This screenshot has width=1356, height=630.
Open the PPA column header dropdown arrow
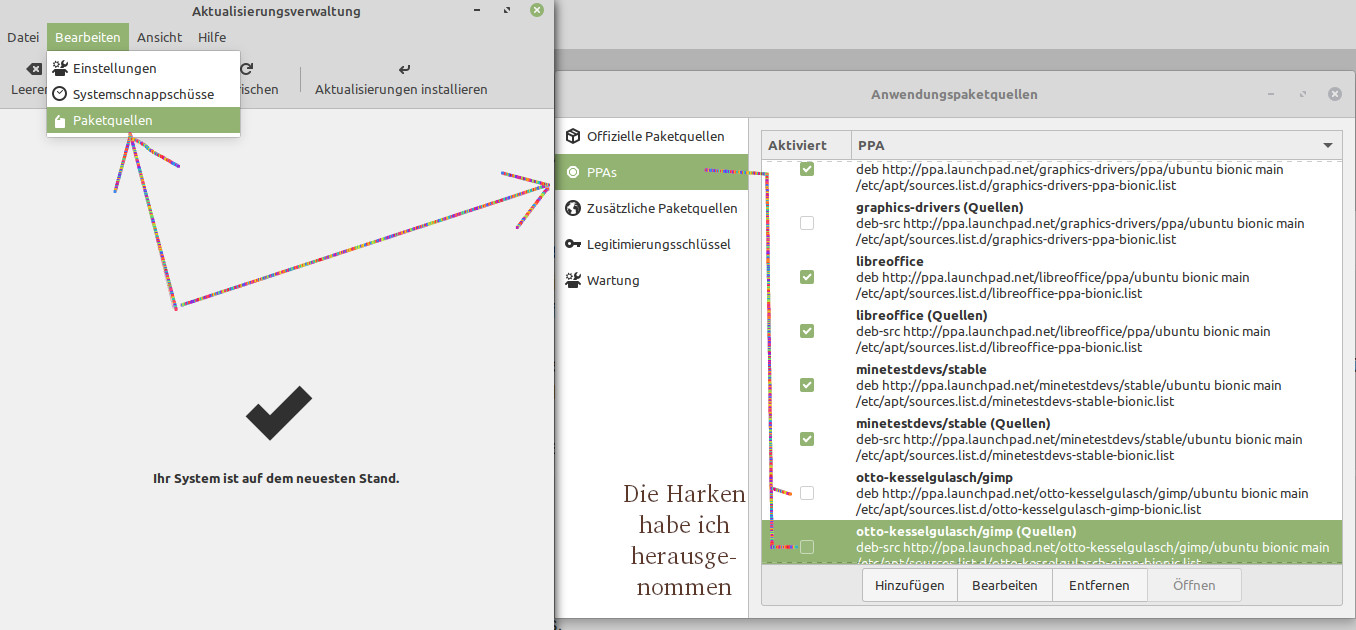pyautogui.click(x=1328, y=146)
